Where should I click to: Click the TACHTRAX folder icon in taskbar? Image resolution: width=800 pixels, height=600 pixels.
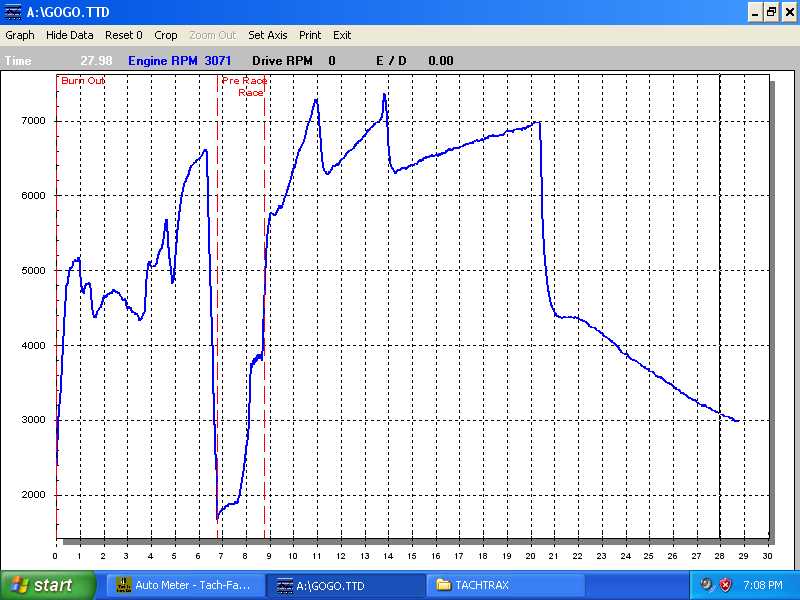(444, 585)
